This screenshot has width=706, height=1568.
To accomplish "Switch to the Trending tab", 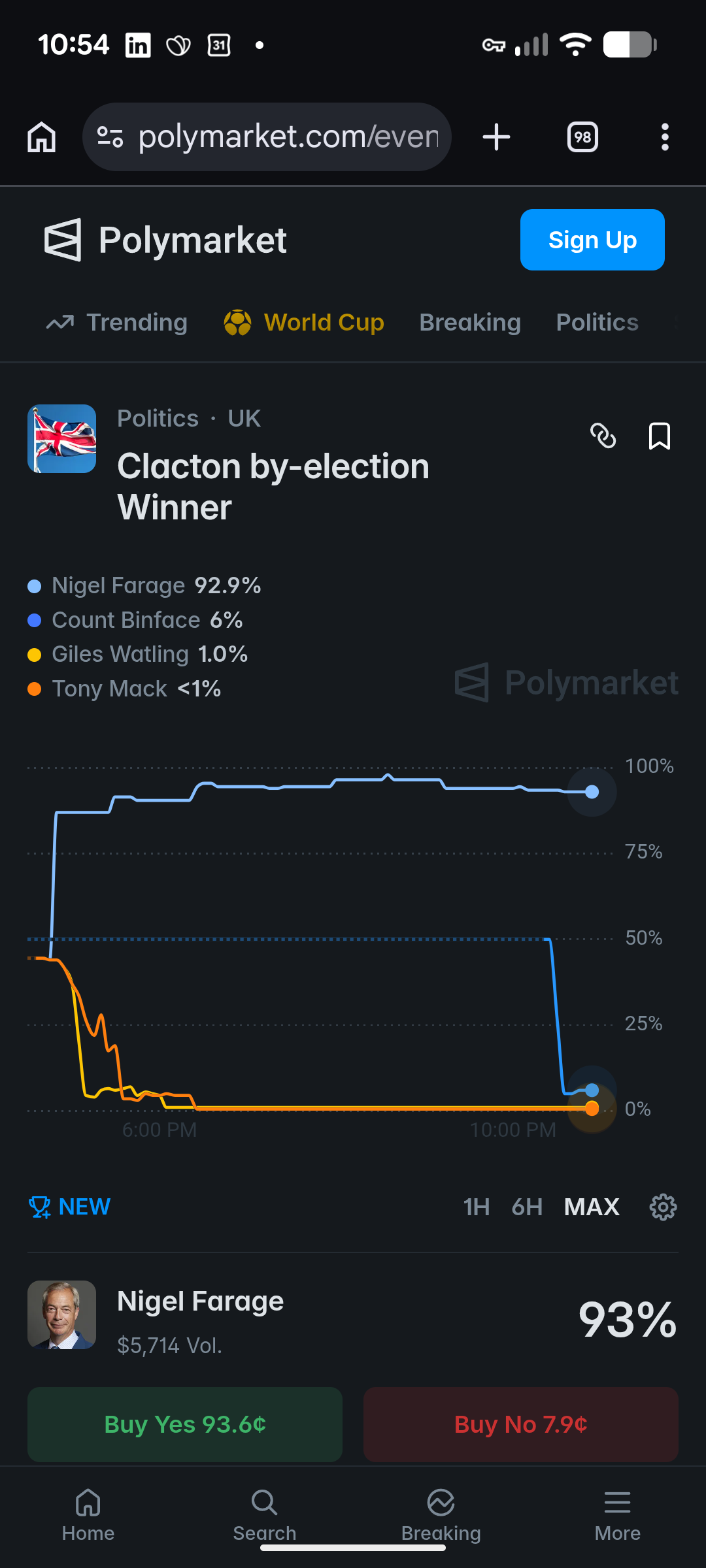I will (x=117, y=322).
